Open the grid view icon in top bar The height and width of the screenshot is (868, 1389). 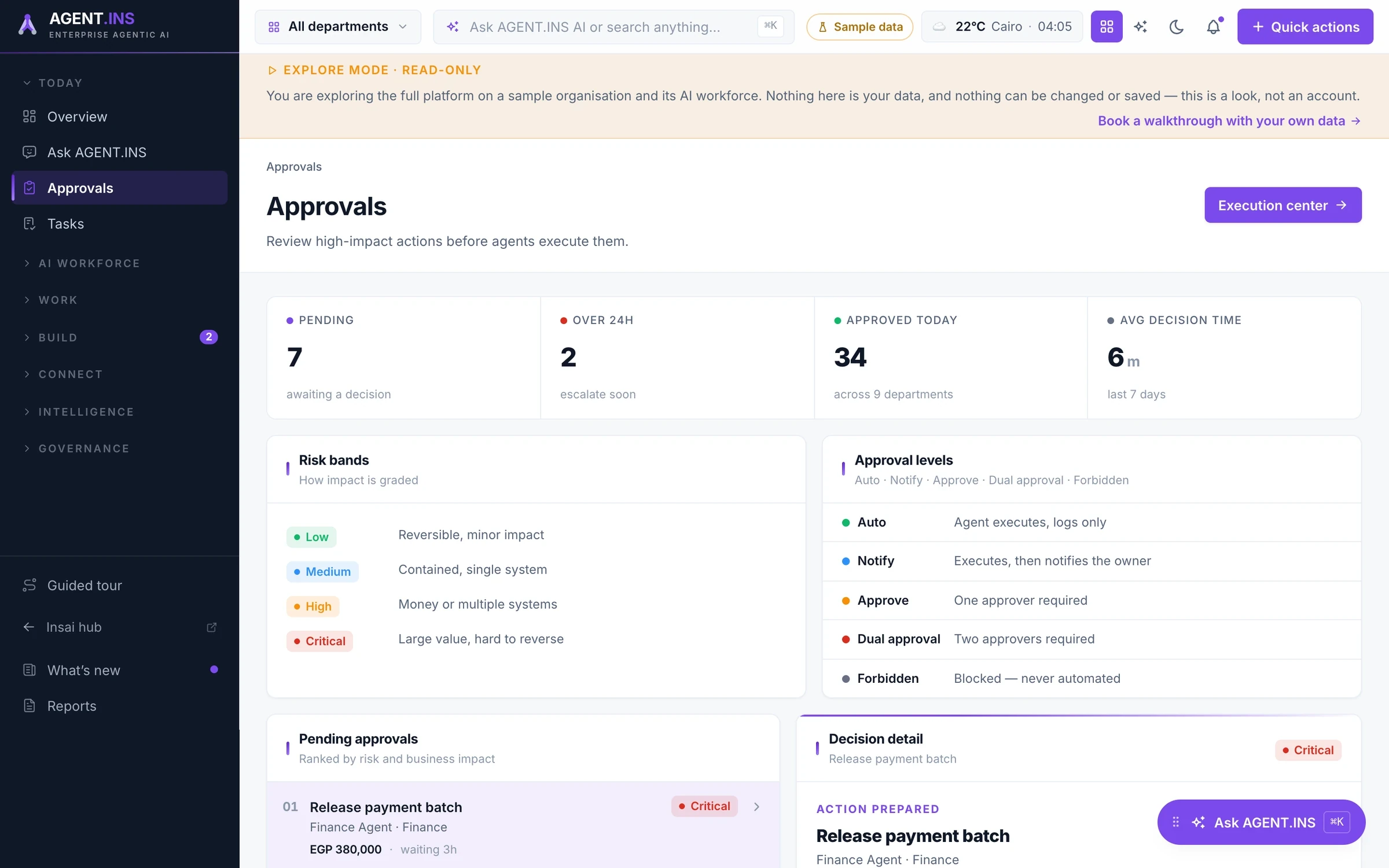pyautogui.click(x=1106, y=27)
